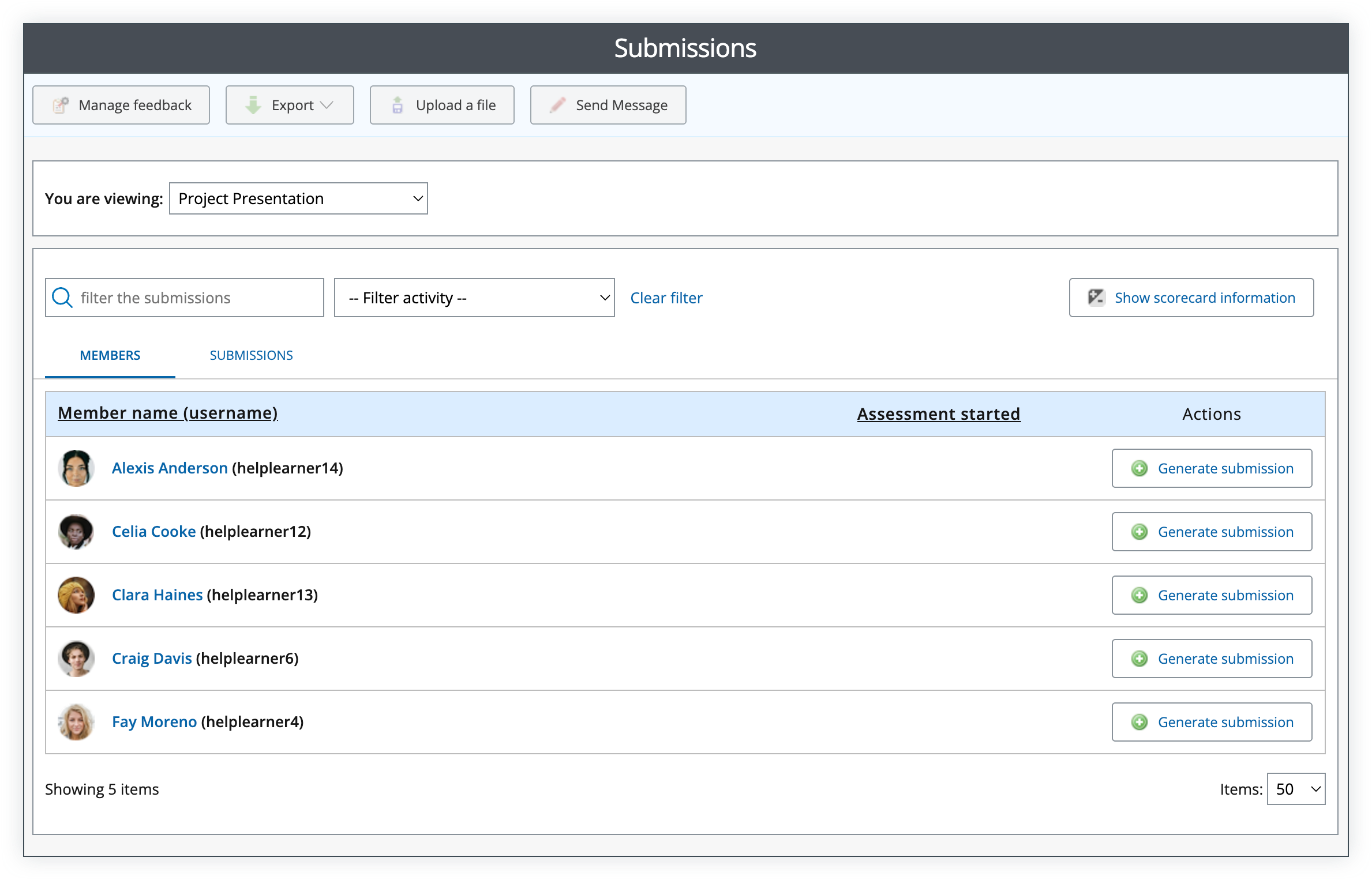Viewport: 1372px width, 880px height.
Task: Click the Send Message pencil icon
Action: point(557,105)
